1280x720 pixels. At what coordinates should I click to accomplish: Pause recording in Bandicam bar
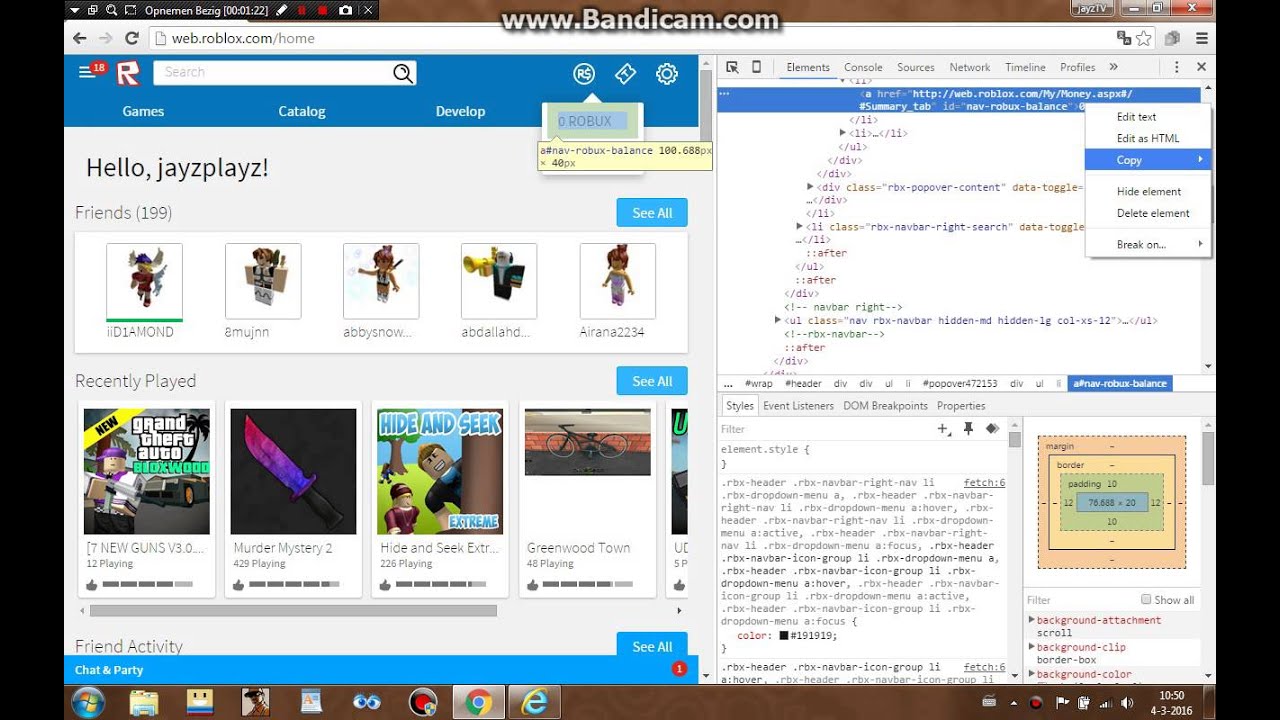(x=300, y=9)
